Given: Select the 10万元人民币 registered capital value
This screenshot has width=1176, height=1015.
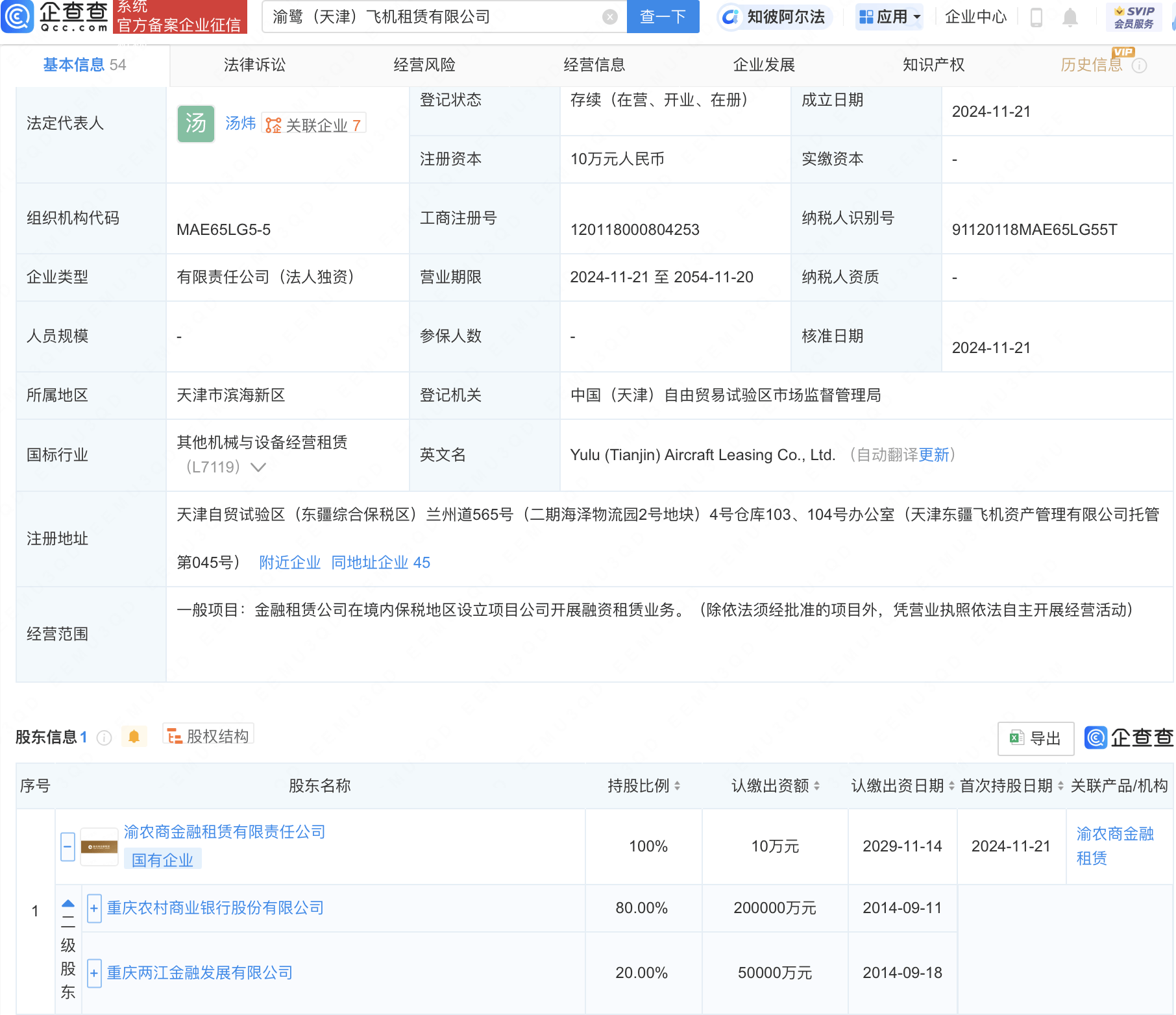Looking at the screenshot, I should pyautogui.click(x=617, y=159).
